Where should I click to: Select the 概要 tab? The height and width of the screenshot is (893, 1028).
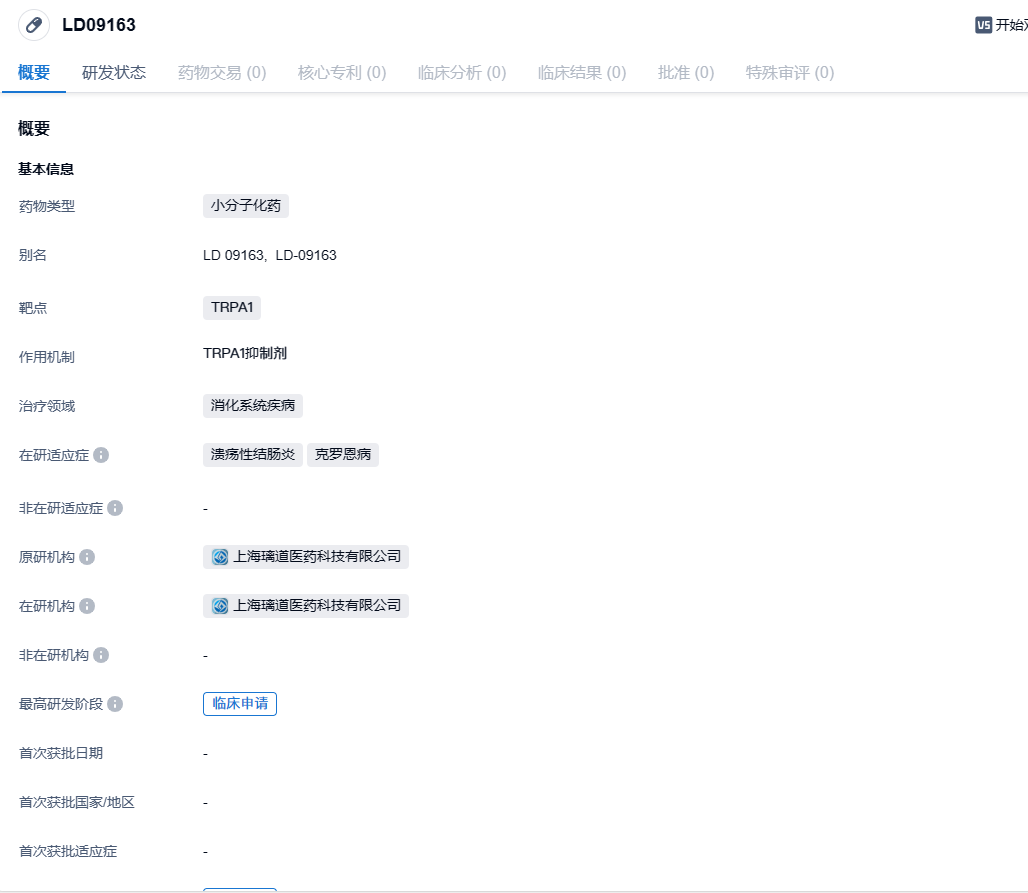(34, 72)
